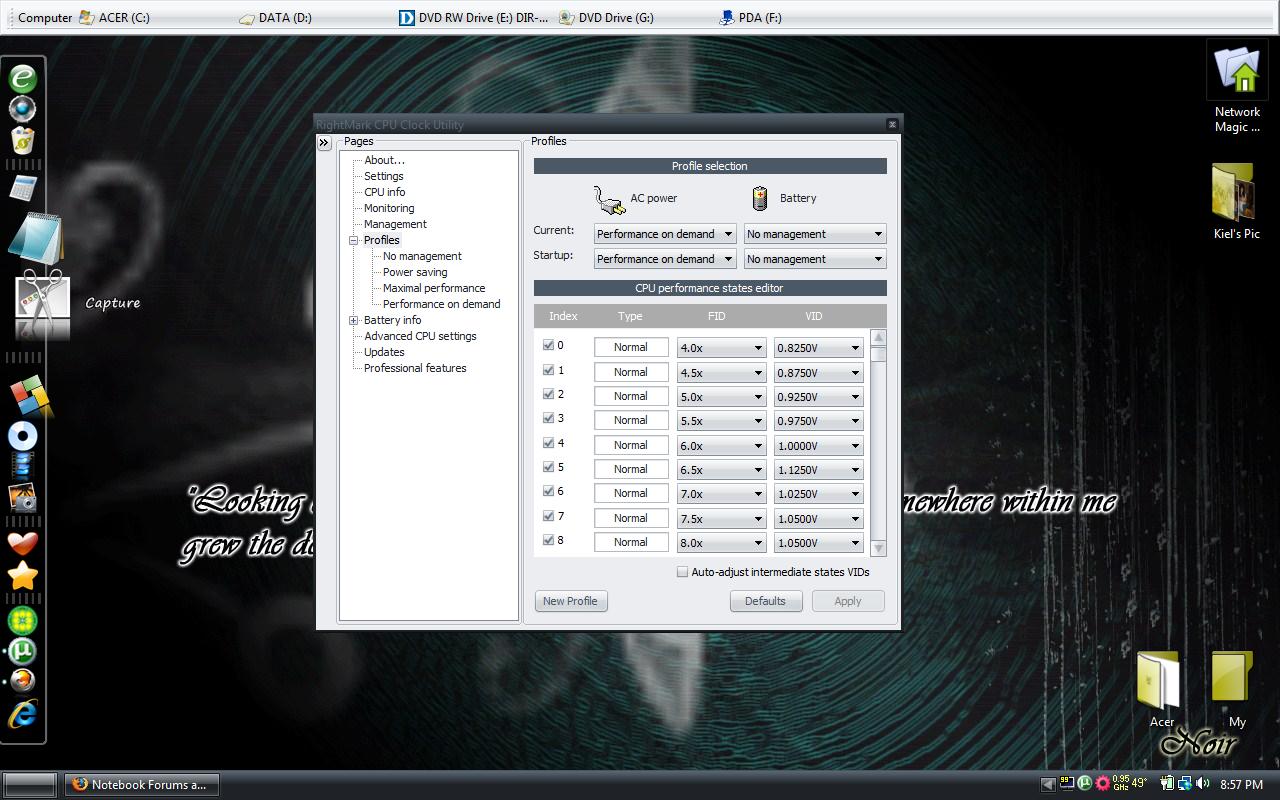Uncheck performance state index 1
This screenshot has height=800, width=1280.
(548, 369)
